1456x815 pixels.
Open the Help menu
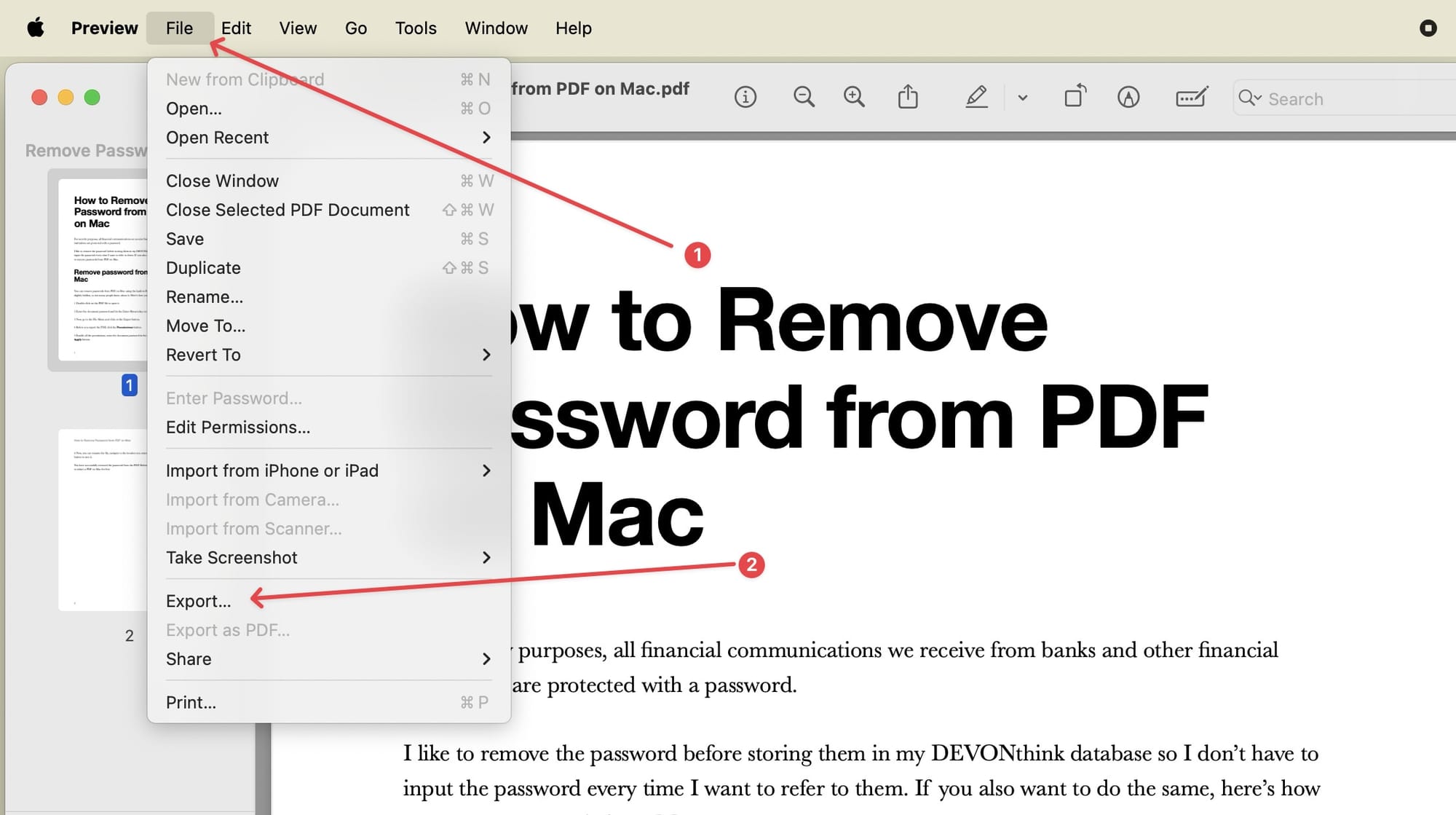[573, 28]
